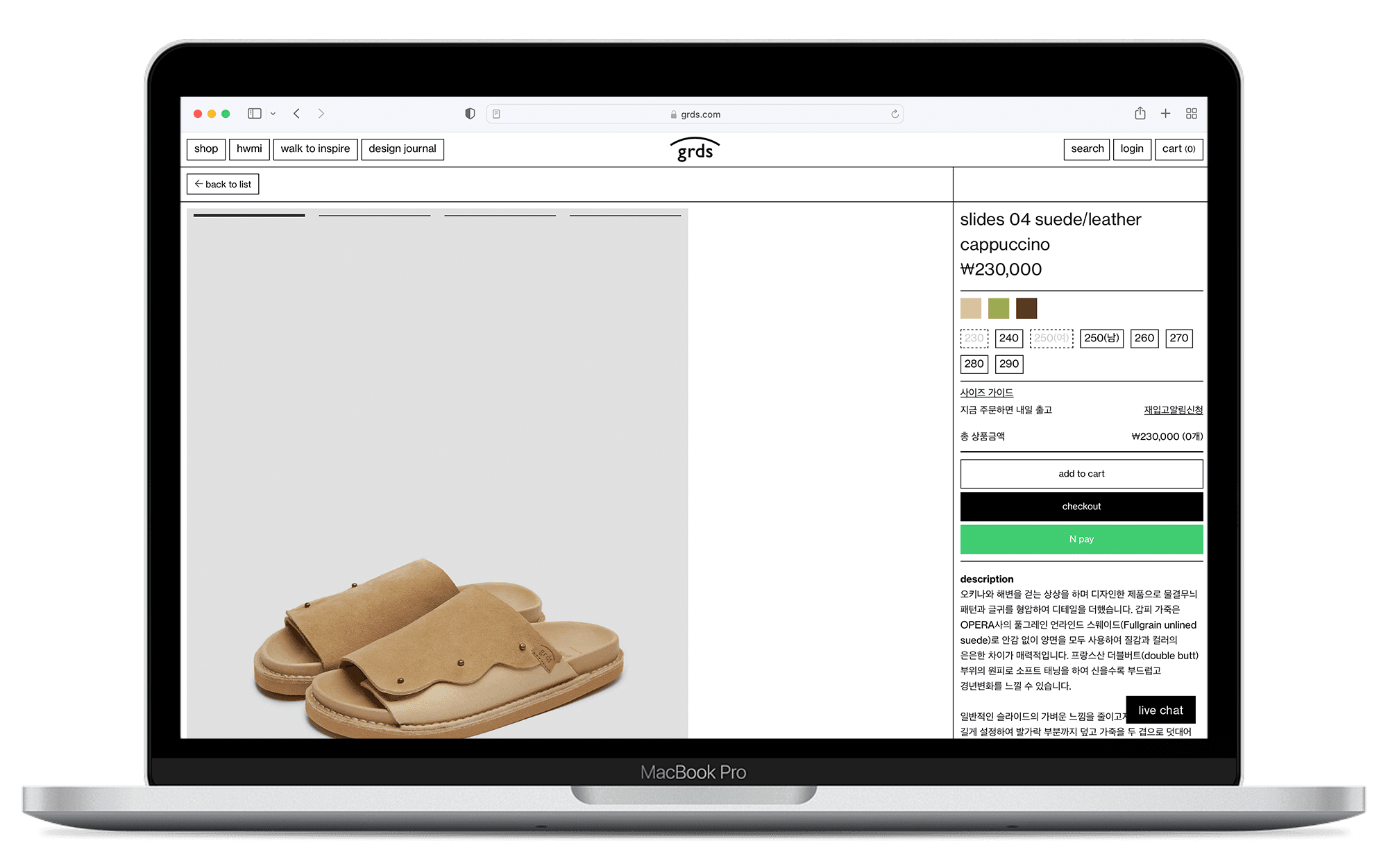Open the live chat widget
The height and width of the screenshot is (868, 1388).
1160,710
